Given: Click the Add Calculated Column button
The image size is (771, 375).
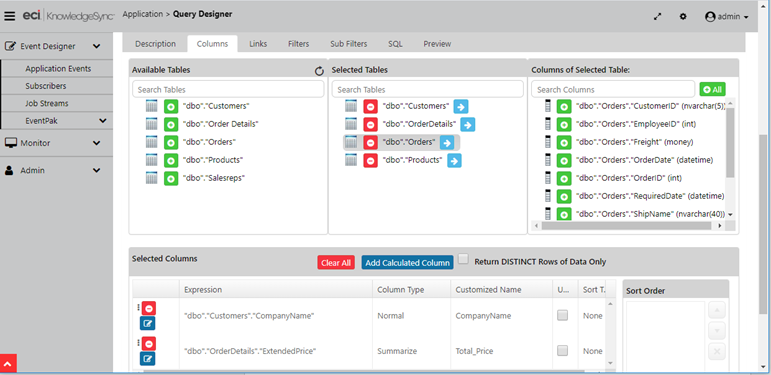Looking at the screenshot, I should (407, 263).
